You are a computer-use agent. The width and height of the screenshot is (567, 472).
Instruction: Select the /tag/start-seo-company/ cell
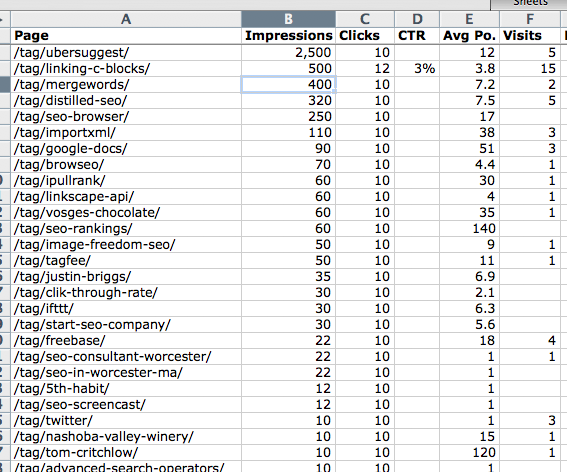tap(126, 324)
